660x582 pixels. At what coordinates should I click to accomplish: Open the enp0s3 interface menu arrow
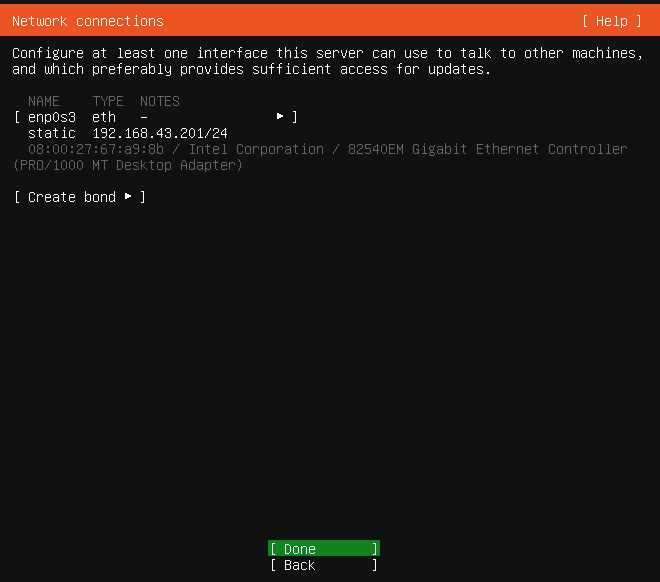click(x=280, y=116)
